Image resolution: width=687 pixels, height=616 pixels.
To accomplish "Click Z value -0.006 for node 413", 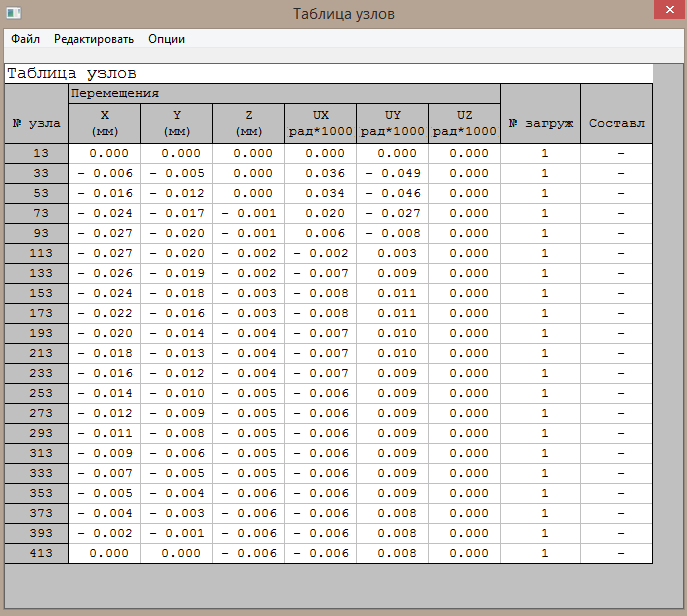I will [x=248, y=553].
